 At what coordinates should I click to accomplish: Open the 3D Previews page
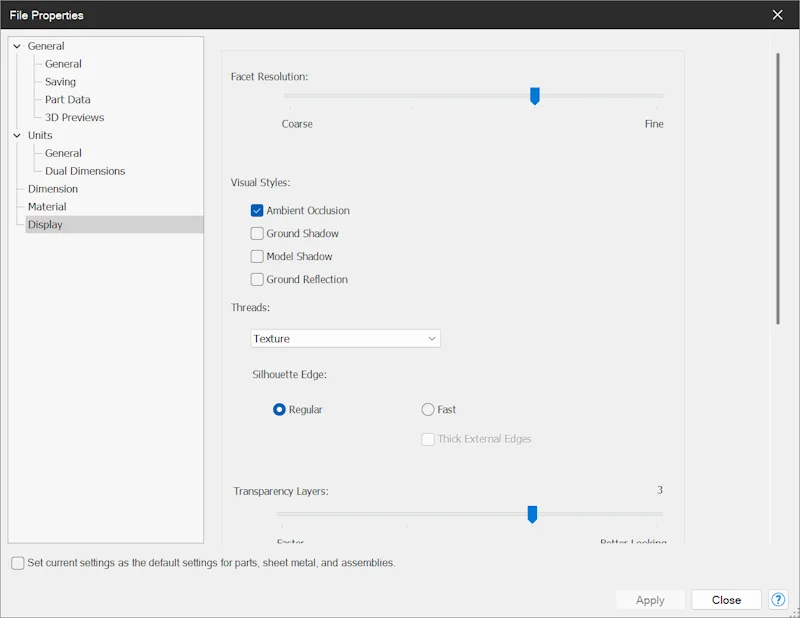[x=74, y=117]
